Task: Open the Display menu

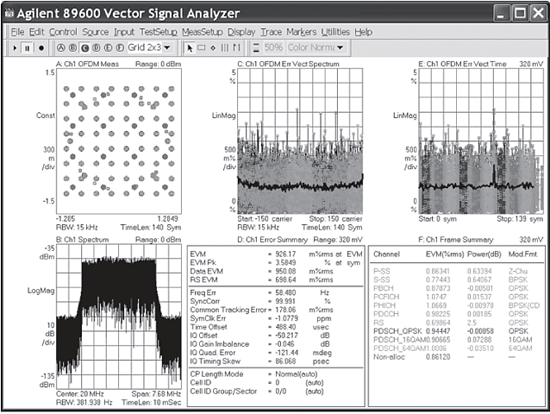Action: coord(241,32)
